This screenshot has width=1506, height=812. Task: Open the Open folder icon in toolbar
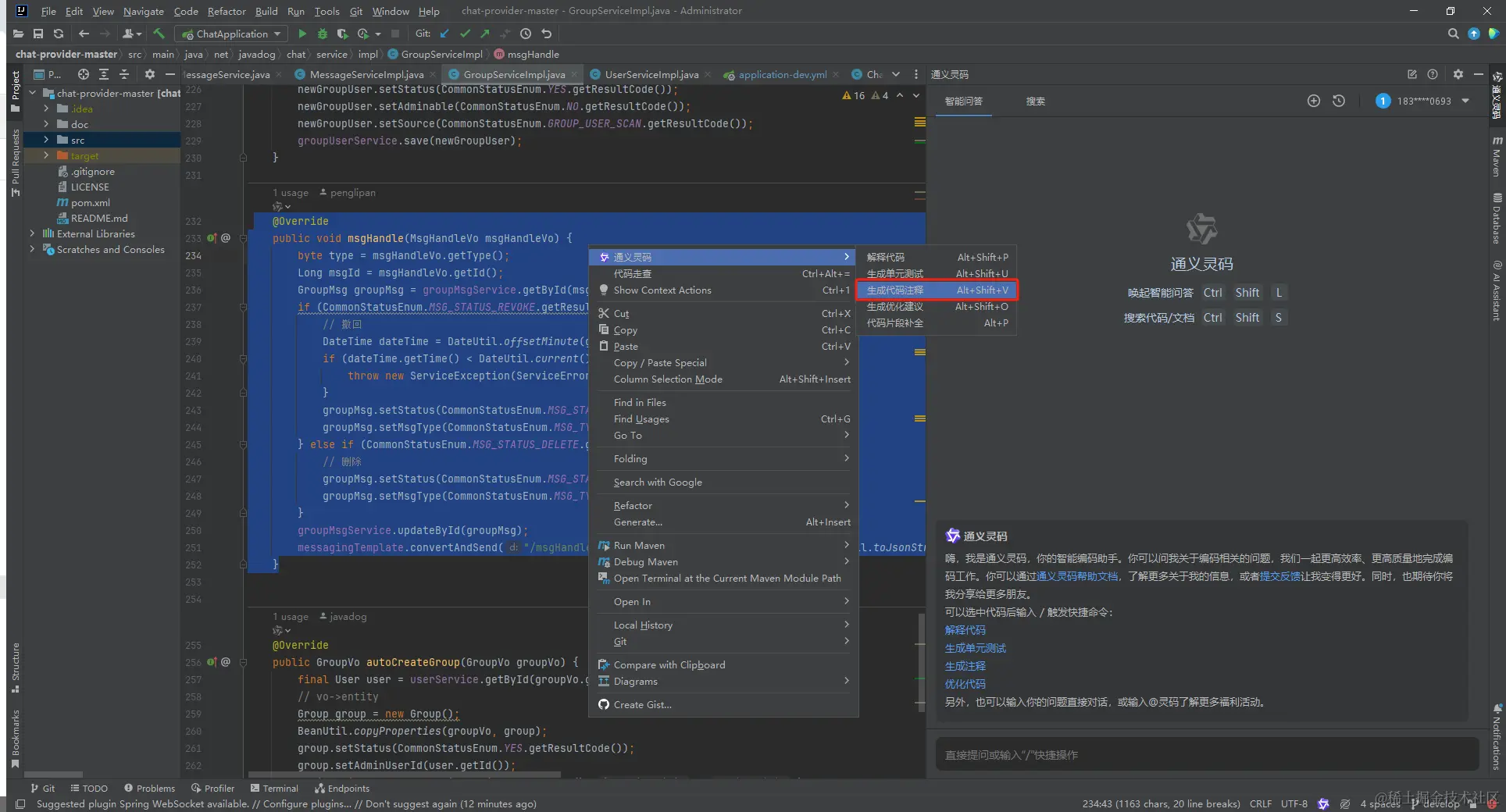pyautogui.click(x=18, y=34)
